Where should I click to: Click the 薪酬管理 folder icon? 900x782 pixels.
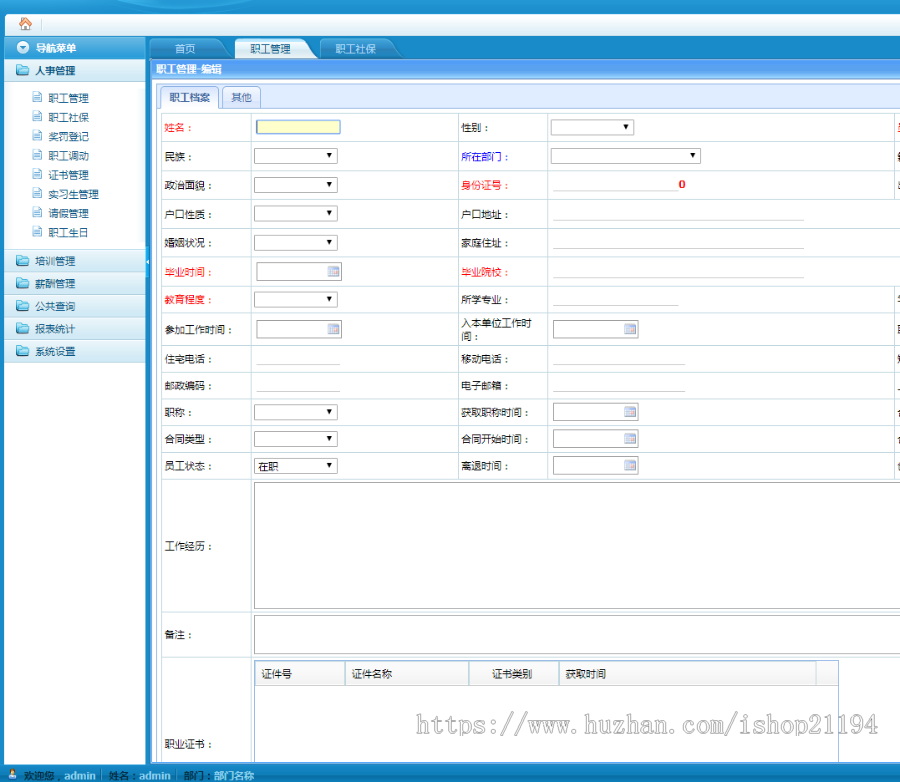click(x=22, y=283)
